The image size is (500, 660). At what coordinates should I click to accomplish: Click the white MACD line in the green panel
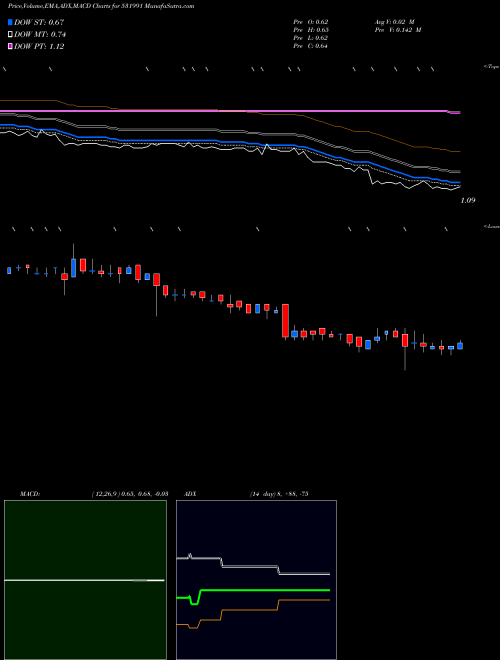click(84, 580)
